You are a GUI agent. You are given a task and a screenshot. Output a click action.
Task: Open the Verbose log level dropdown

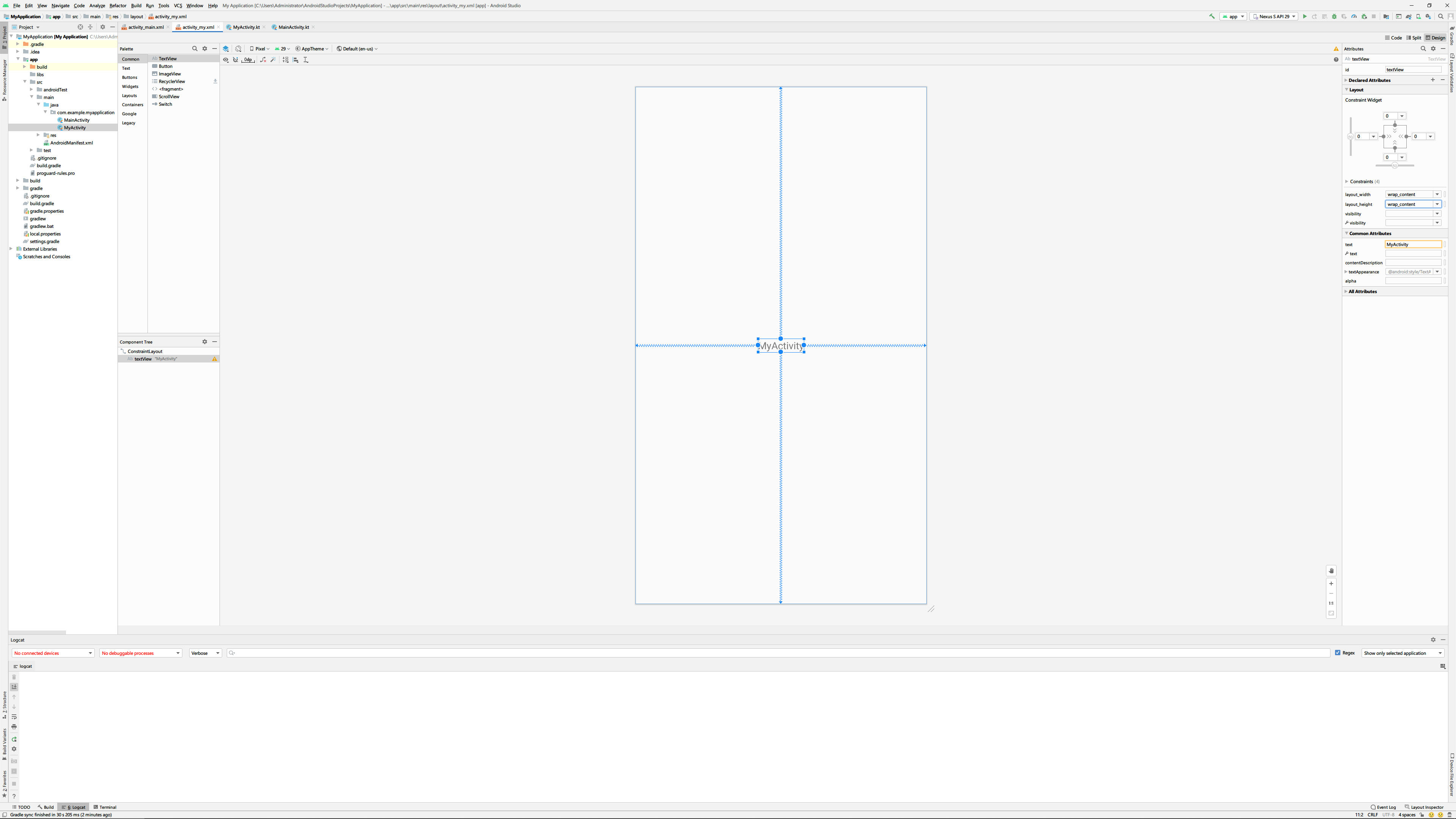click(x=205, y=653)
